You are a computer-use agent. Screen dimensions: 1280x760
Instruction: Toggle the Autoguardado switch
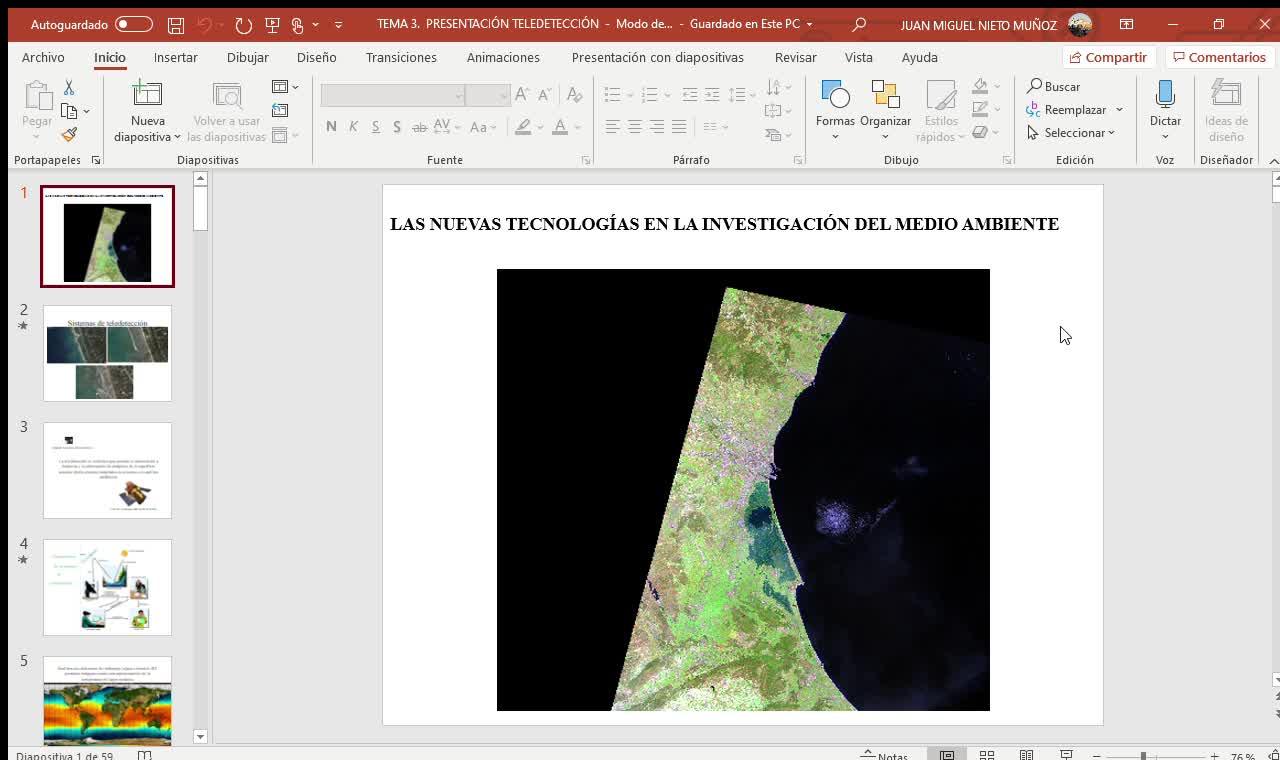(134, 25)
